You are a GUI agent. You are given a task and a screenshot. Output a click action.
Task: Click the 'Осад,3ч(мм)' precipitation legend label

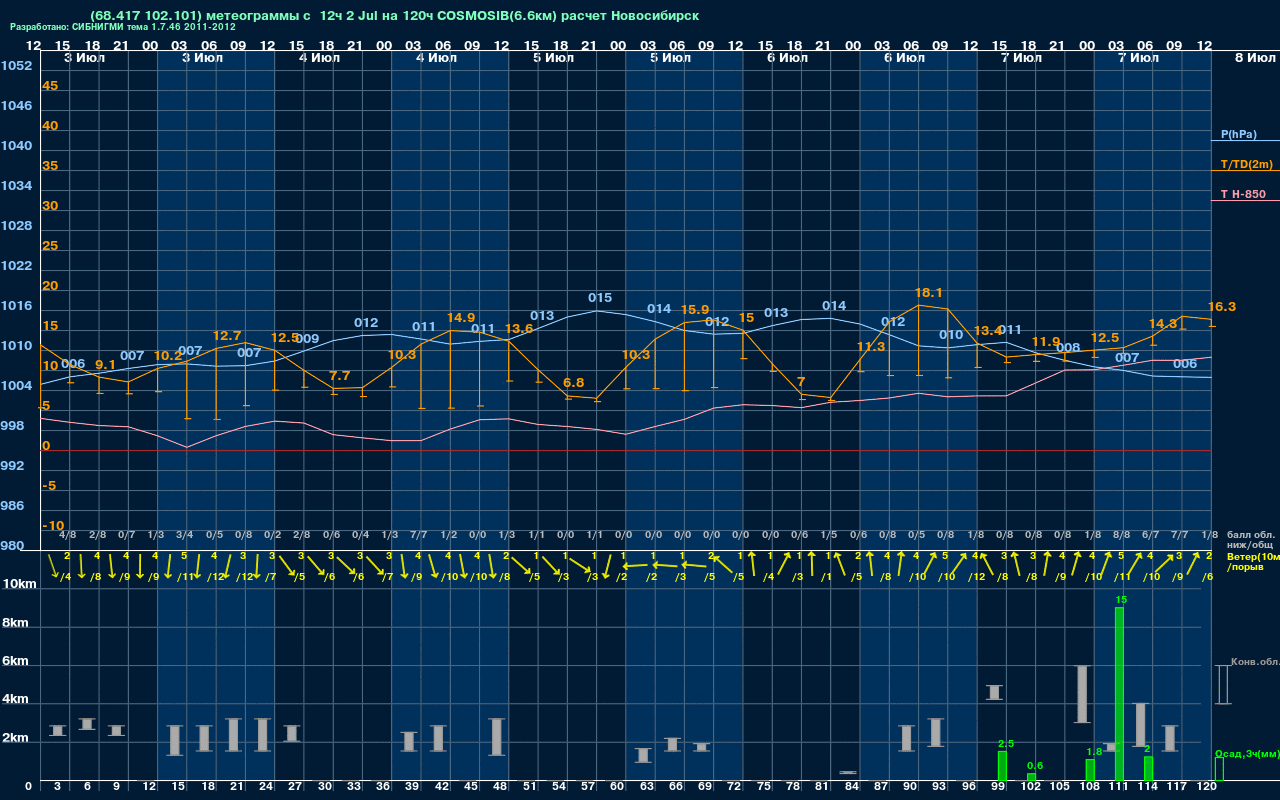click(x=1246, y=753)
